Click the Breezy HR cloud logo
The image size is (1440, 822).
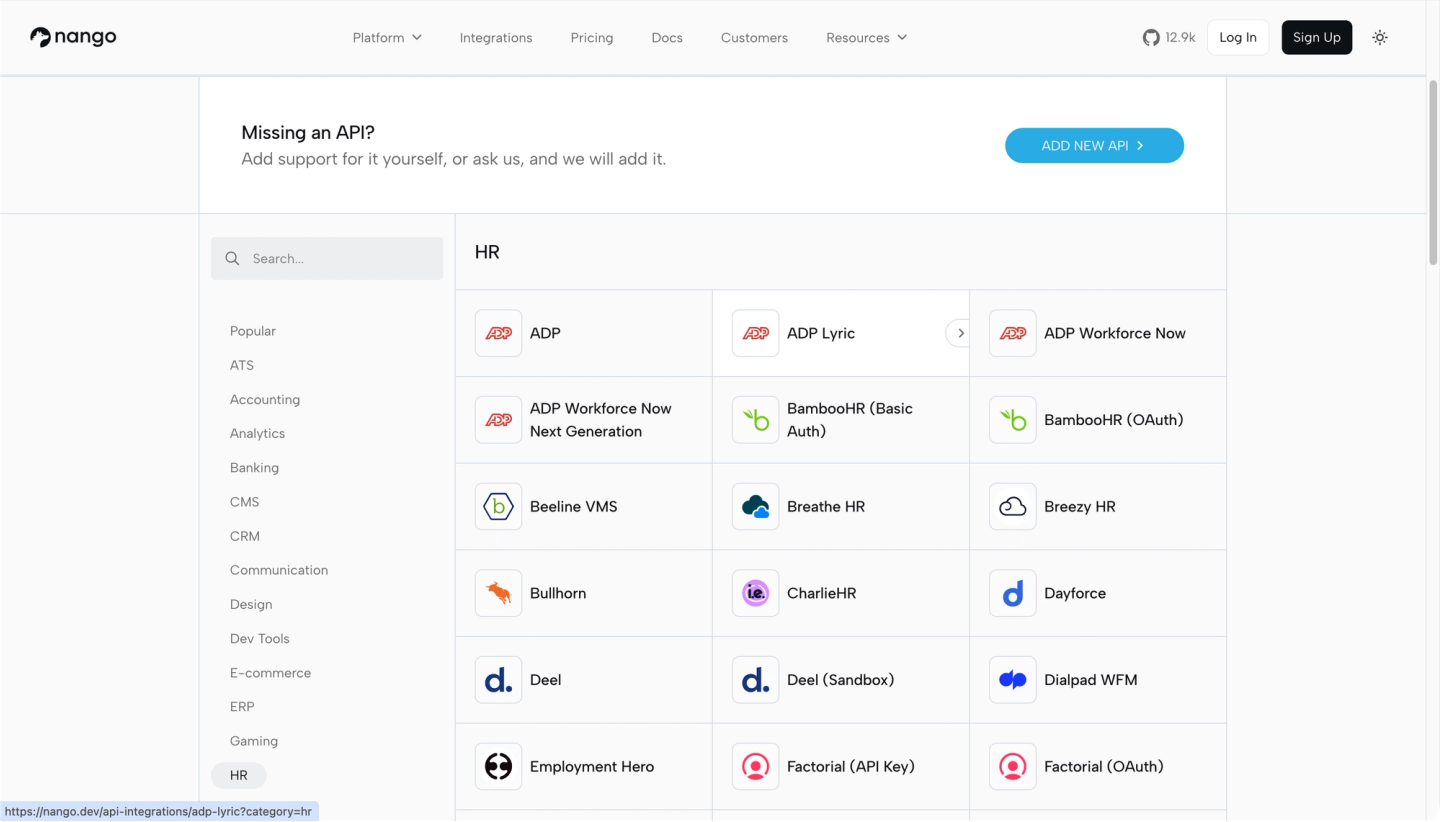[x=1012, y=507]
